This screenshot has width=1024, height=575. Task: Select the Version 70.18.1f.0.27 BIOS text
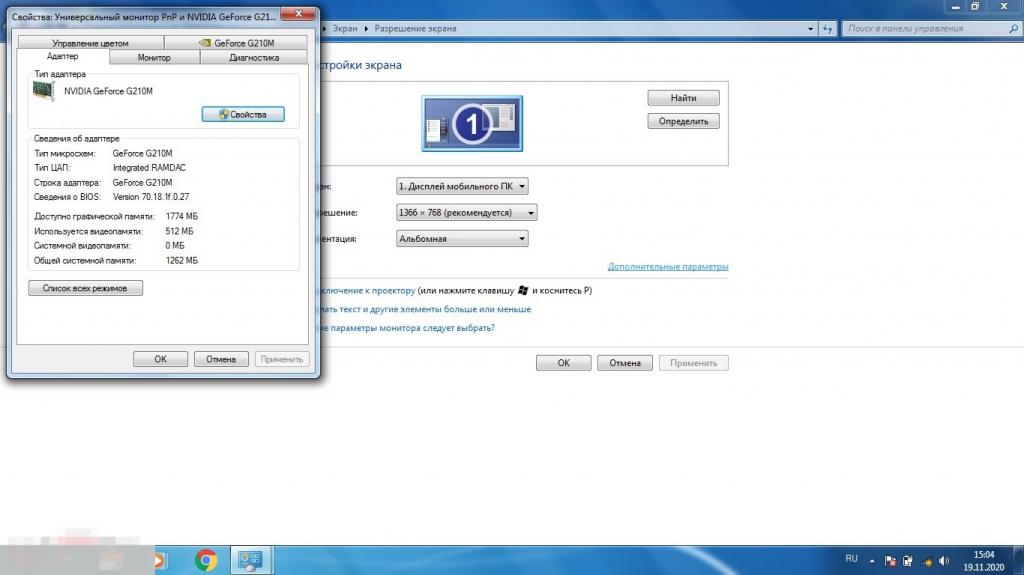click(x=151, y=197)
